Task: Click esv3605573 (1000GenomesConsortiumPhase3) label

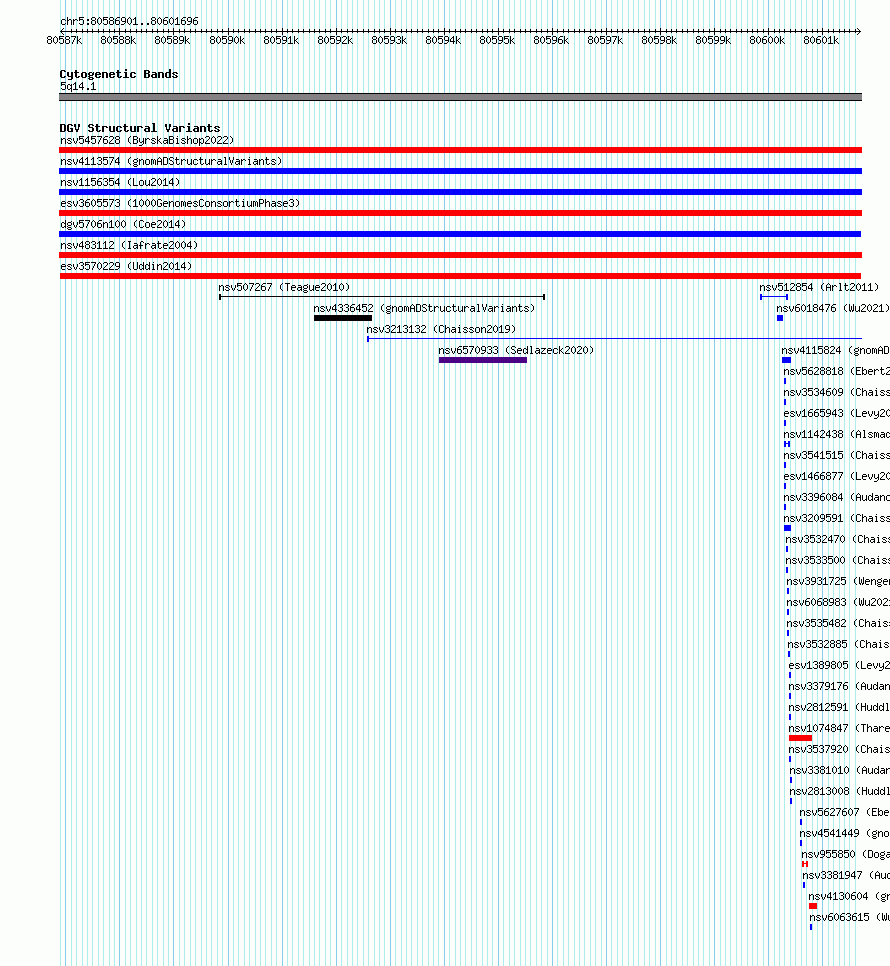Action: click(180, 203)
